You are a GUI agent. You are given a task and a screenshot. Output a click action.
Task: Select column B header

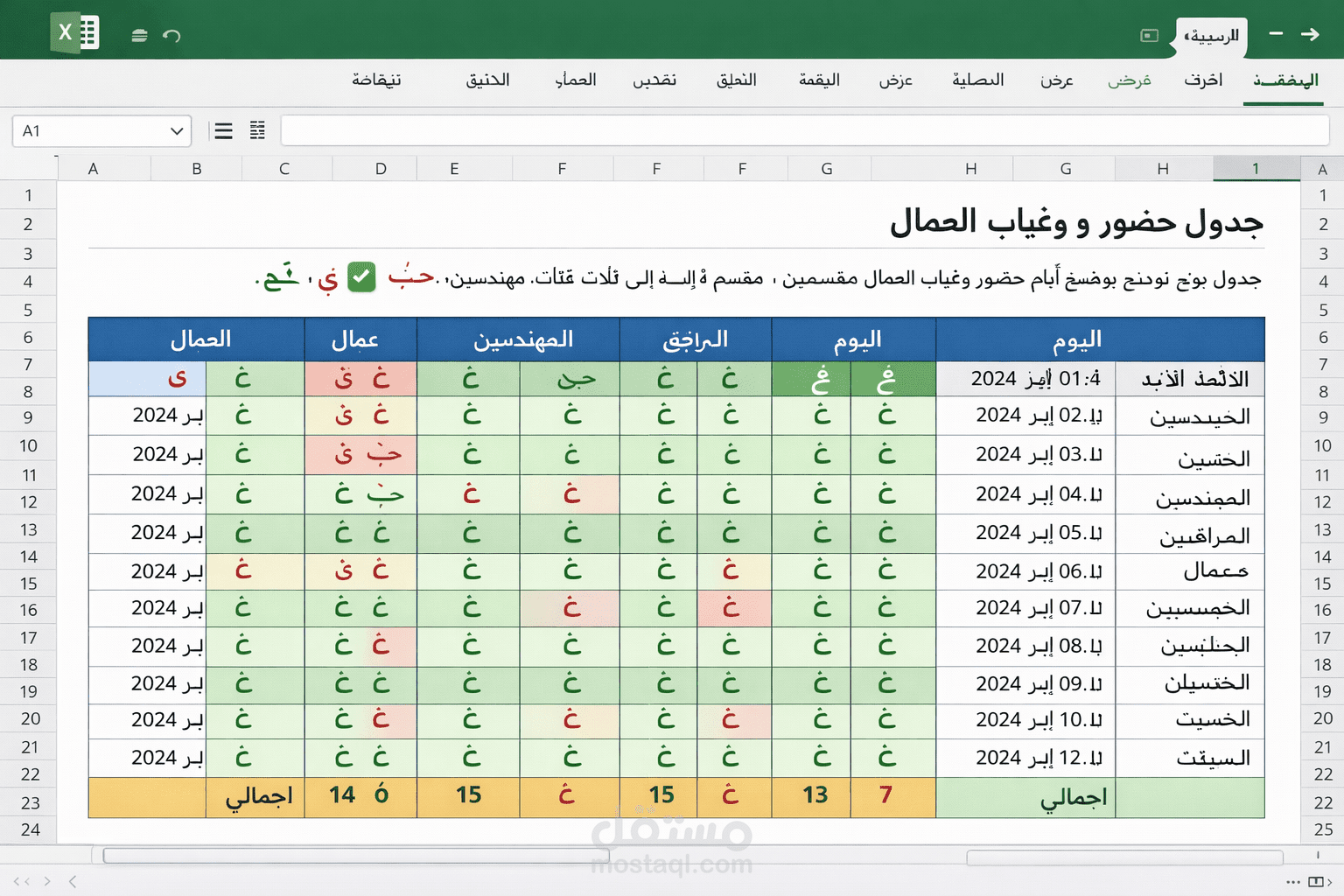(197, 169)
